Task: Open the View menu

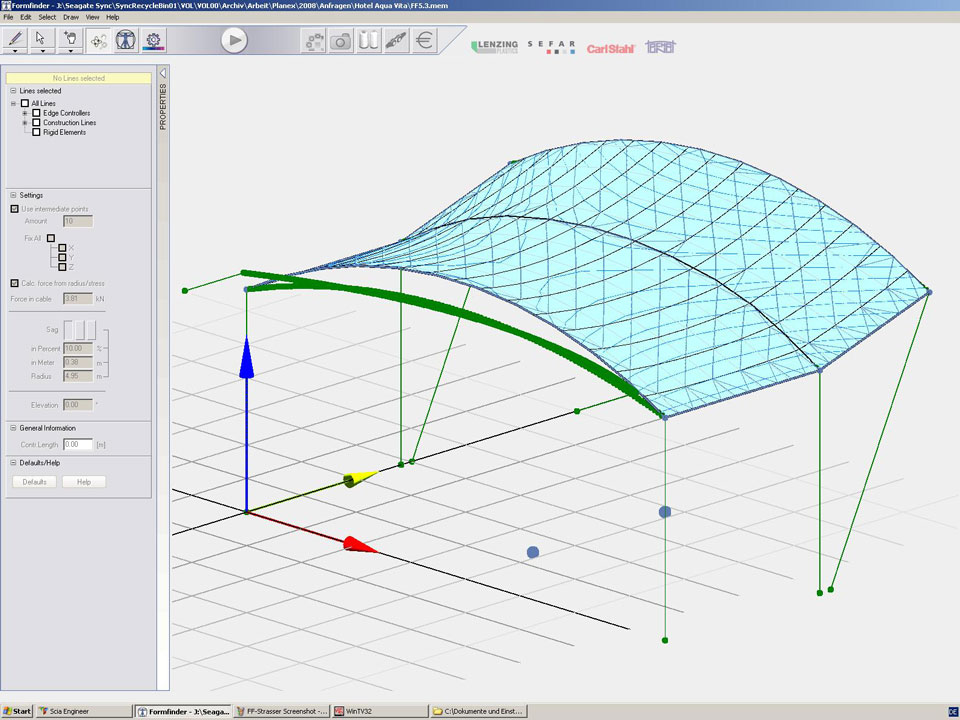Action: click(x=92, y=17)
